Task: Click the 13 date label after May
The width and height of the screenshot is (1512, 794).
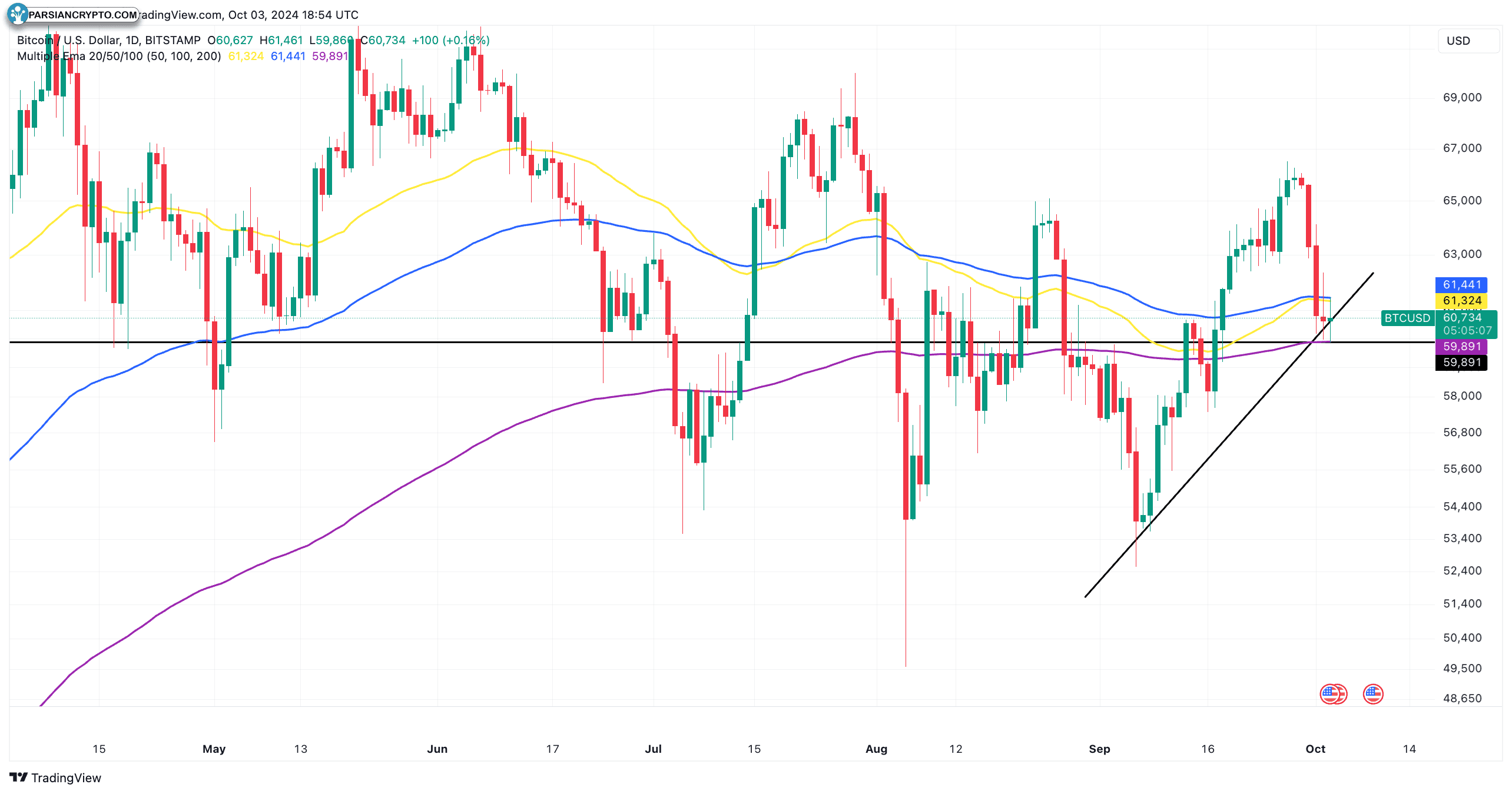Action: 300,749
